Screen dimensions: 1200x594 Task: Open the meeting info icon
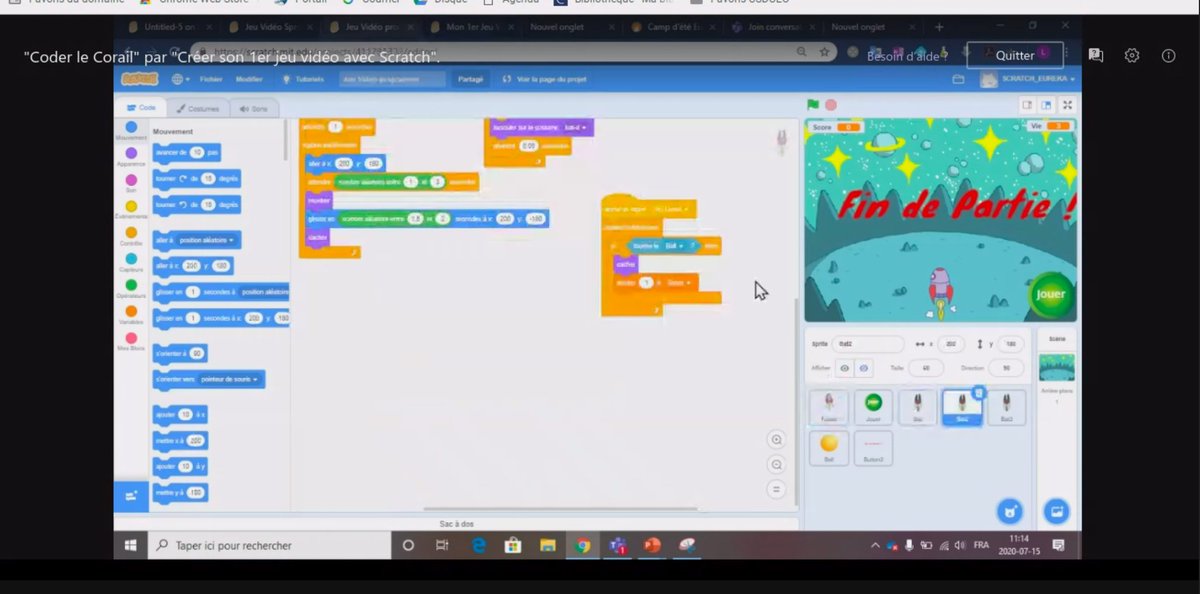pos(1168,56)
